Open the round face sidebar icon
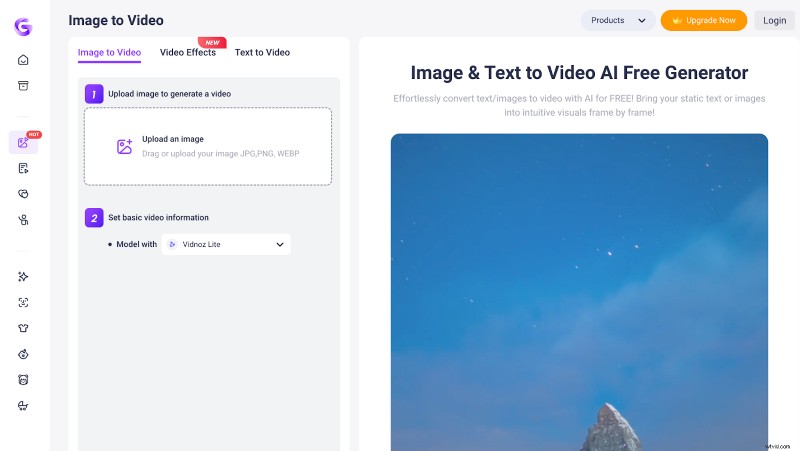 (23, 354)
